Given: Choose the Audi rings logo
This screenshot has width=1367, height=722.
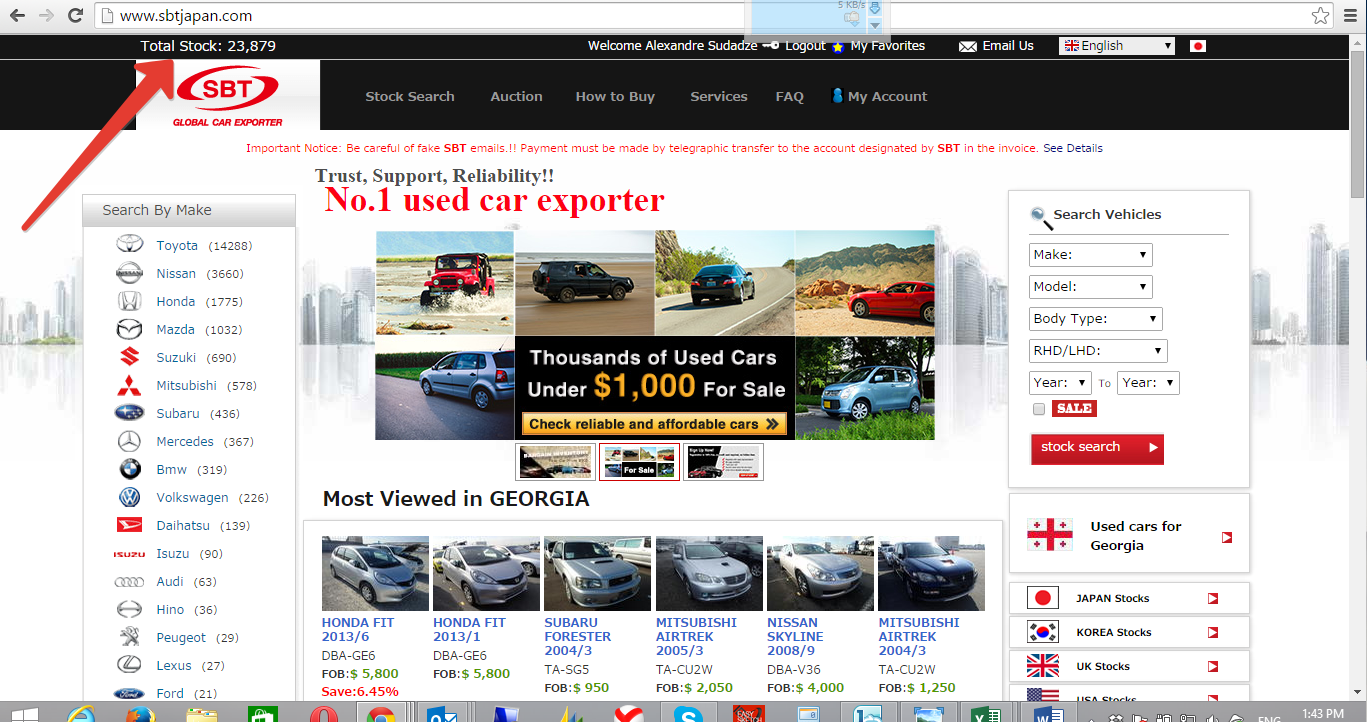Looking at the screenshot, I should pos(130,582).
